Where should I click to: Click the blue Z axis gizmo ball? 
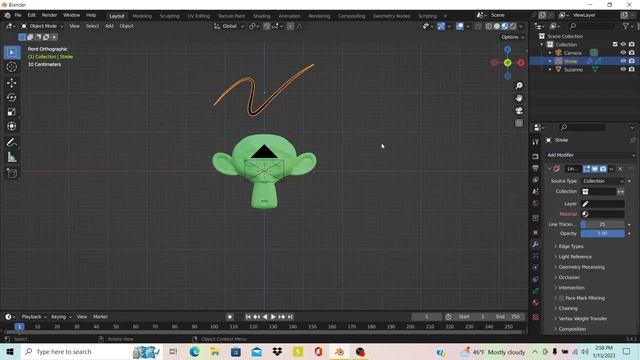click(x=507, y=49)
